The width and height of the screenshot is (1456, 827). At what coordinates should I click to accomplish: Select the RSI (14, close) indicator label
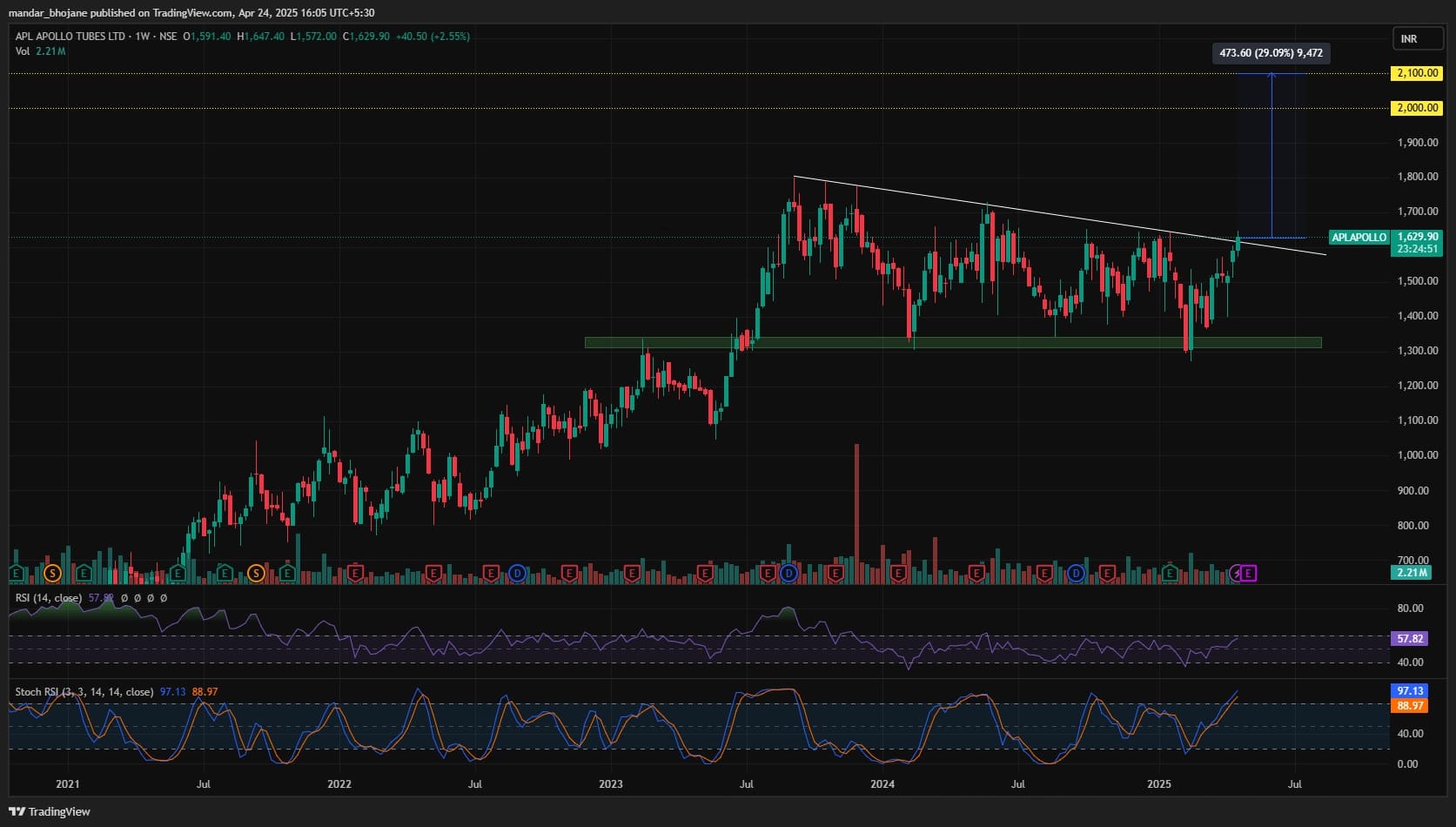(49, 598)
